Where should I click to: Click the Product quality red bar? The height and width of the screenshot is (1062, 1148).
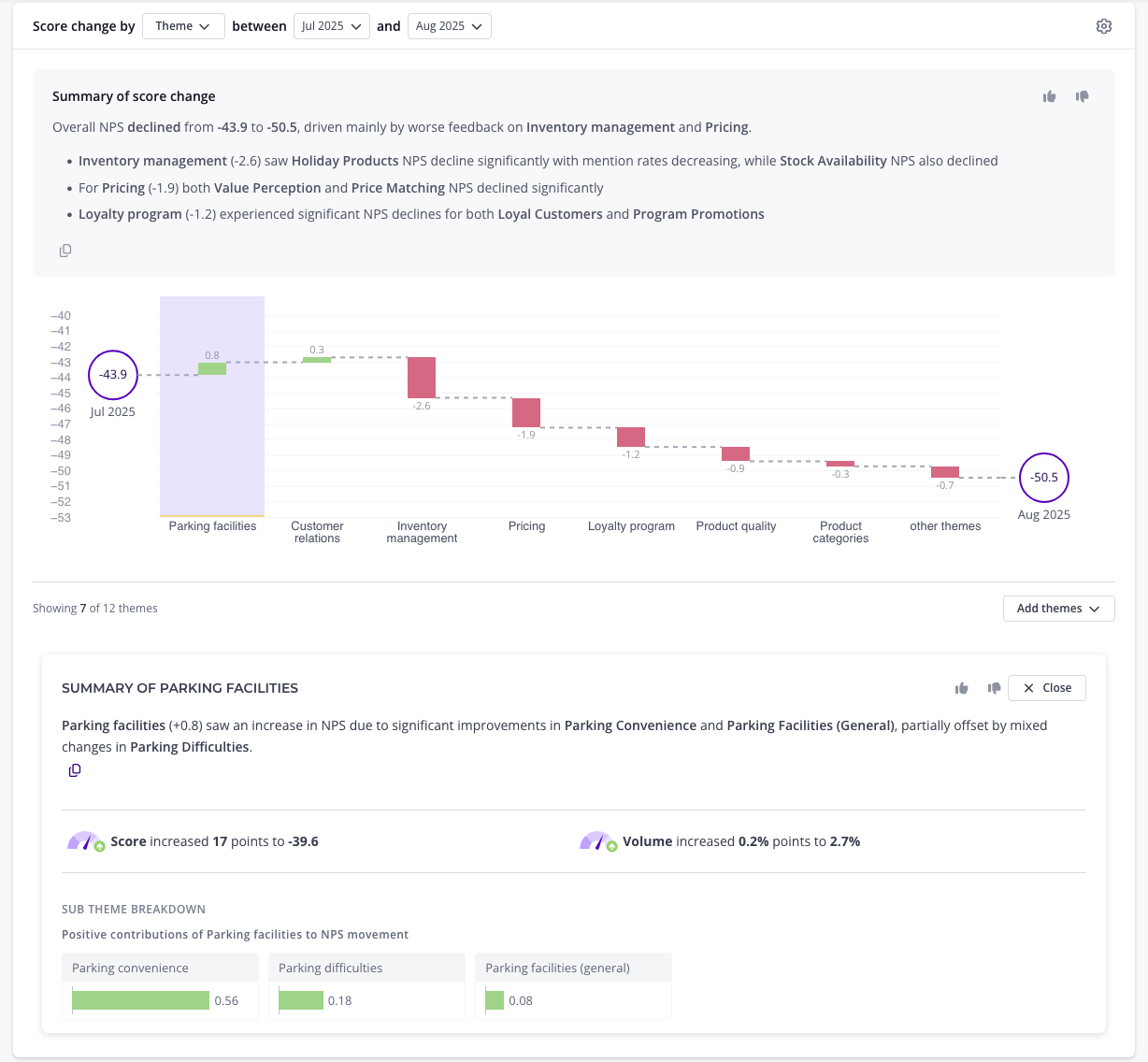[736, 454]
